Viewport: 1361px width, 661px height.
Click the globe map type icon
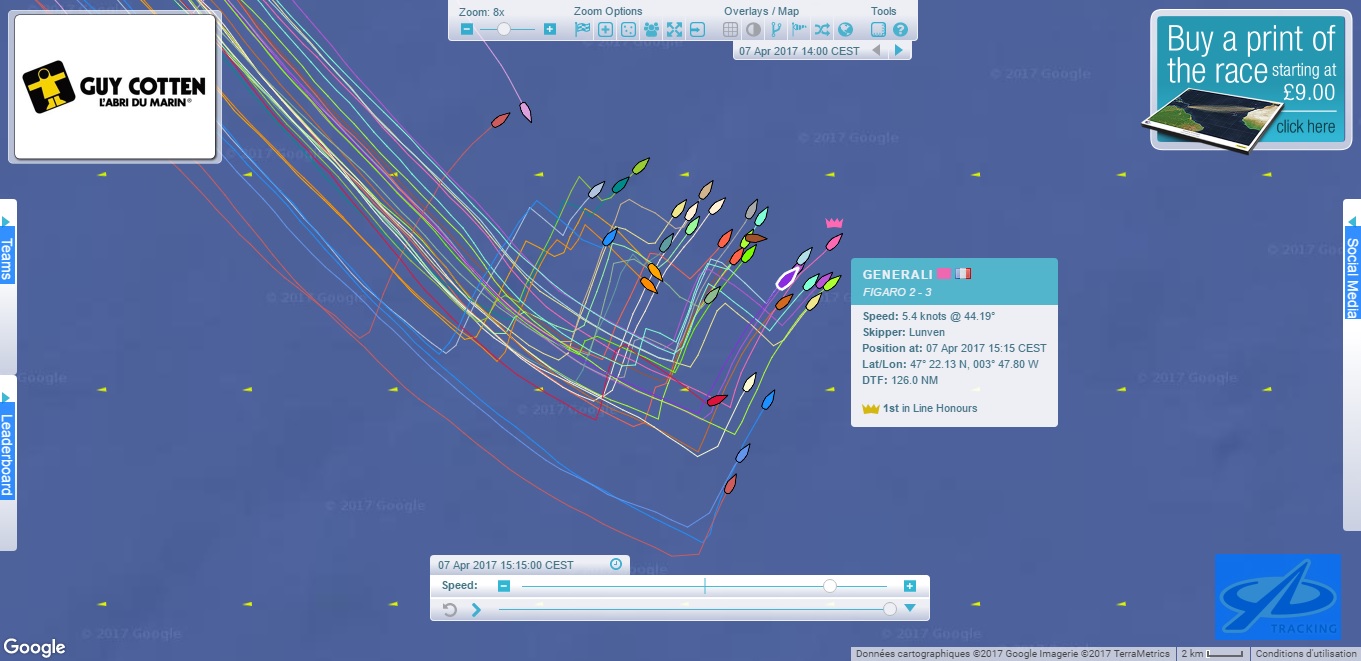[845, 30]
